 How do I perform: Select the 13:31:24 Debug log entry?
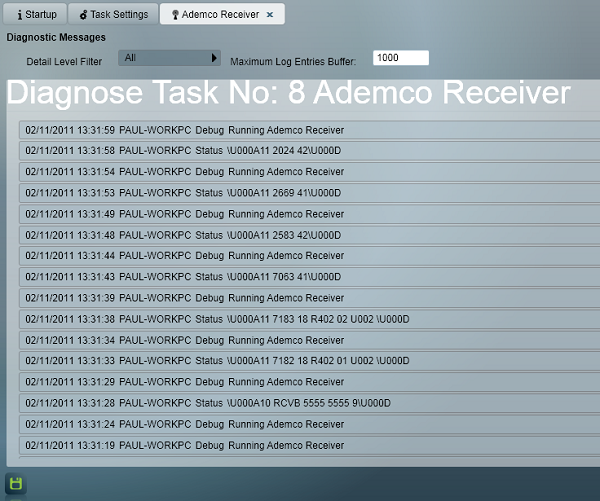tap(309, 424)
